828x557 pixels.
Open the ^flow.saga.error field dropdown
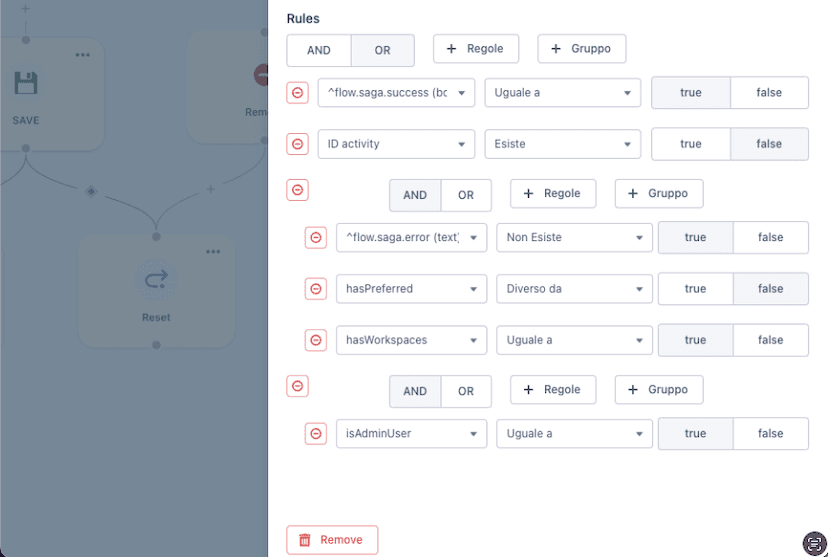point(411,238)
